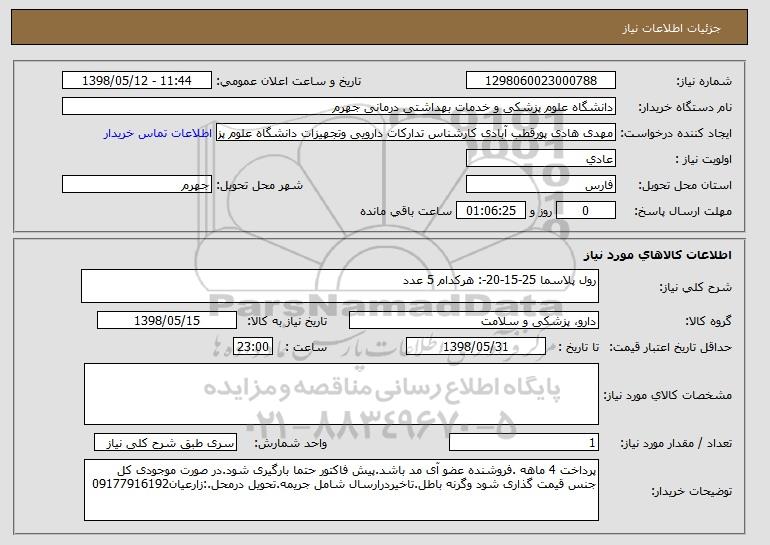This screenshot has height=545, width=770.
Task: Click the label شرح کلی نیاز
Action: (695, 287)
